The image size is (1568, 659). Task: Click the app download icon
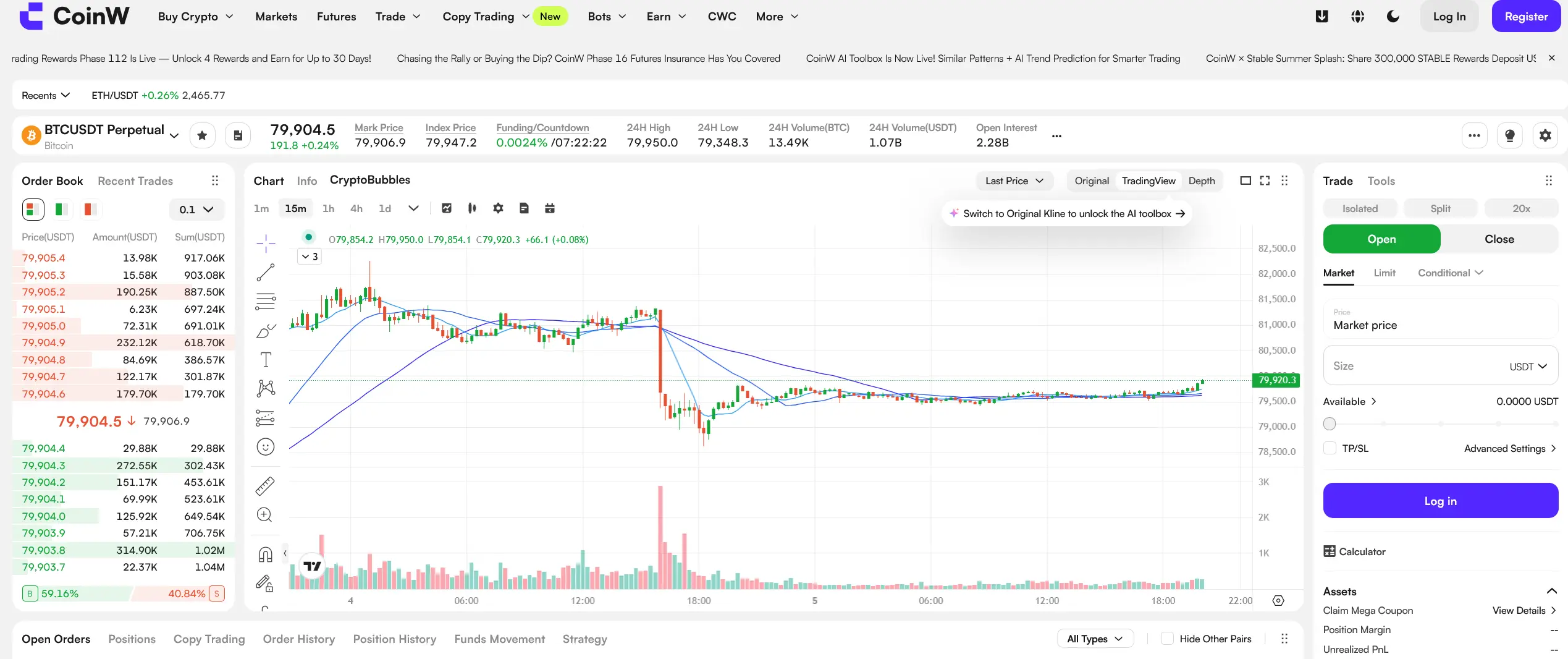coord(1321,17)
